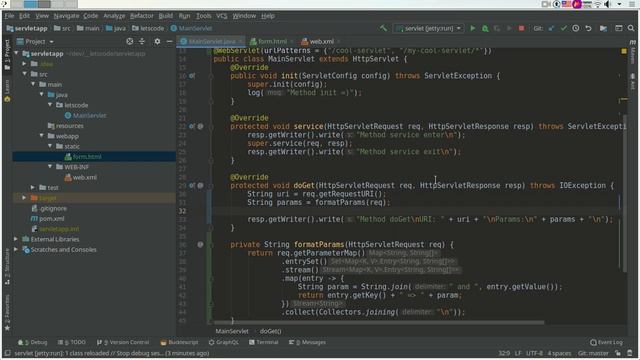The image size is (640, 360).
Task: Collapse the servletapp root node
Action: pos(16,53)
